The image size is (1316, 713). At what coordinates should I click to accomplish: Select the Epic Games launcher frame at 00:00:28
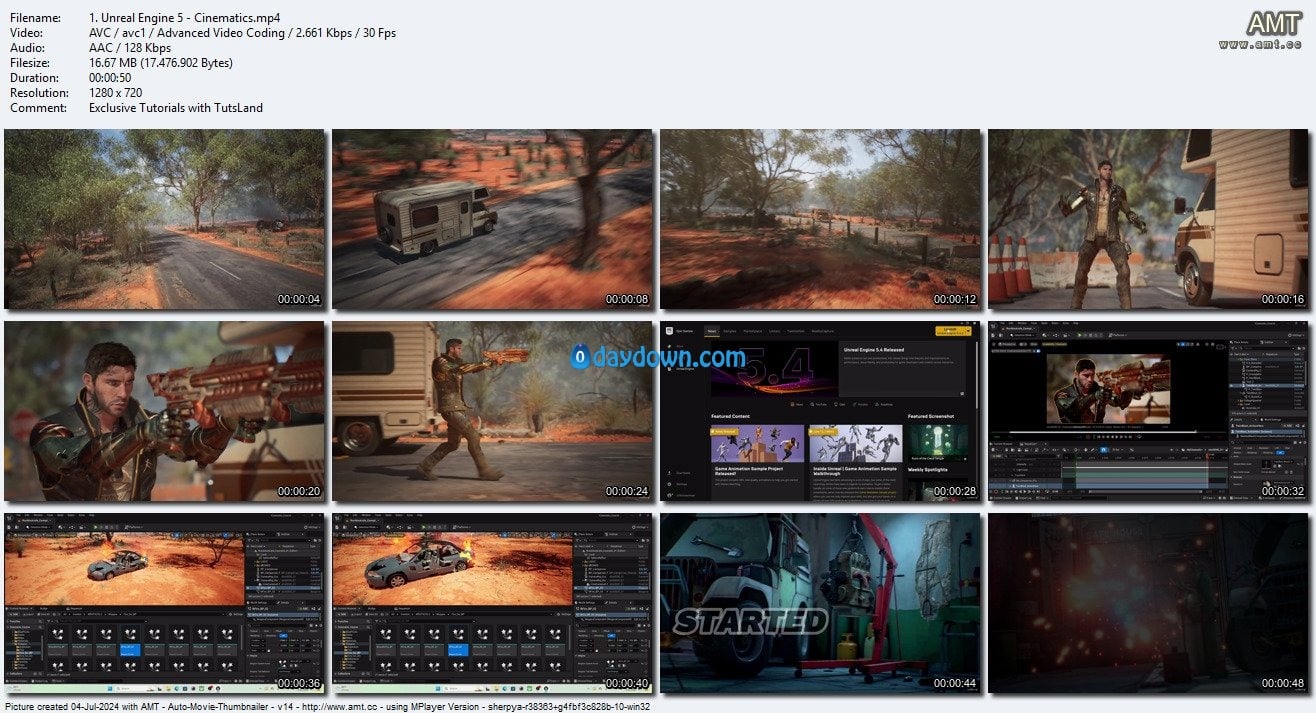pos(821,411)
